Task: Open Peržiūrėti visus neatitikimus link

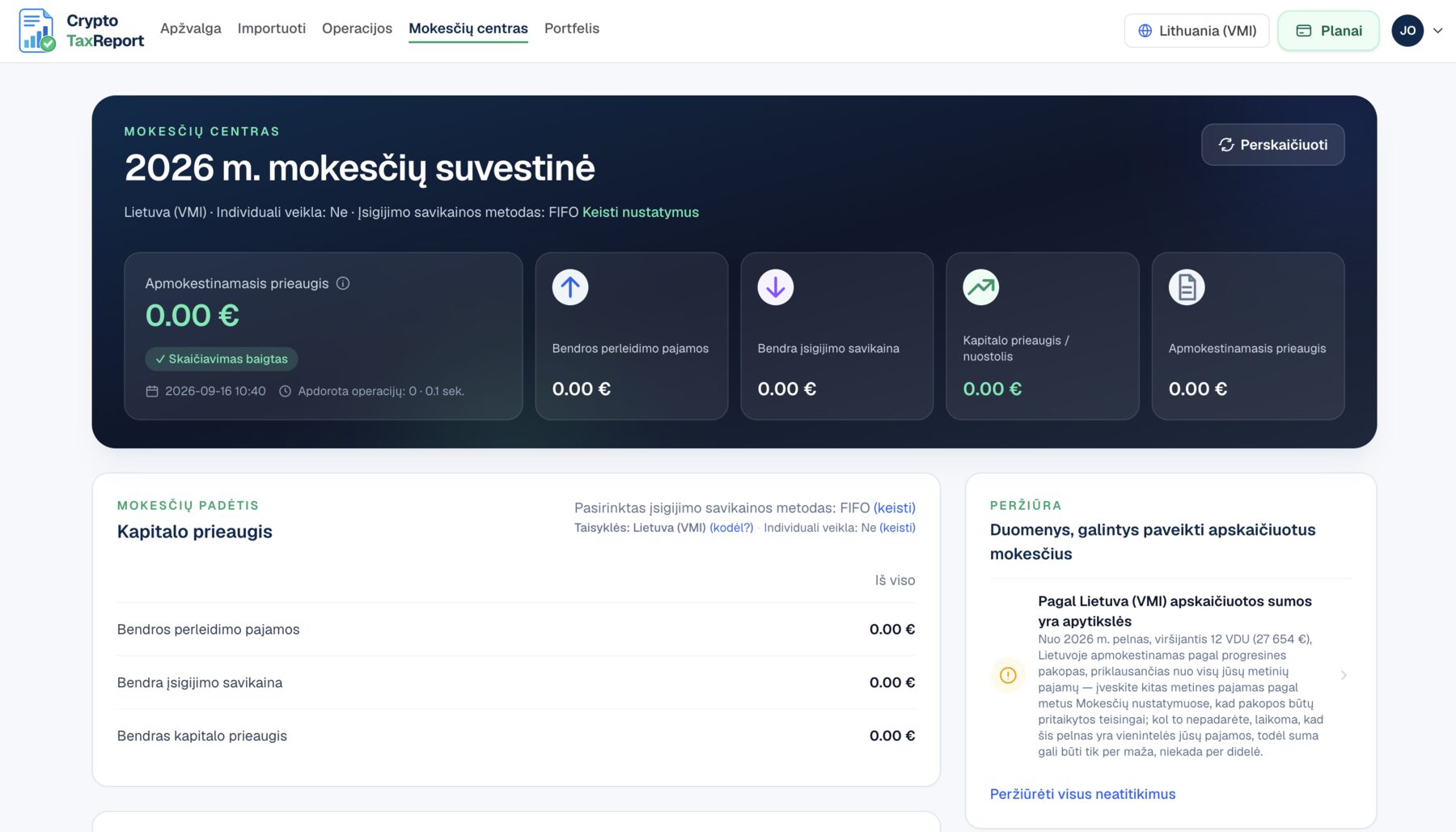Action: pos(1083,794)
